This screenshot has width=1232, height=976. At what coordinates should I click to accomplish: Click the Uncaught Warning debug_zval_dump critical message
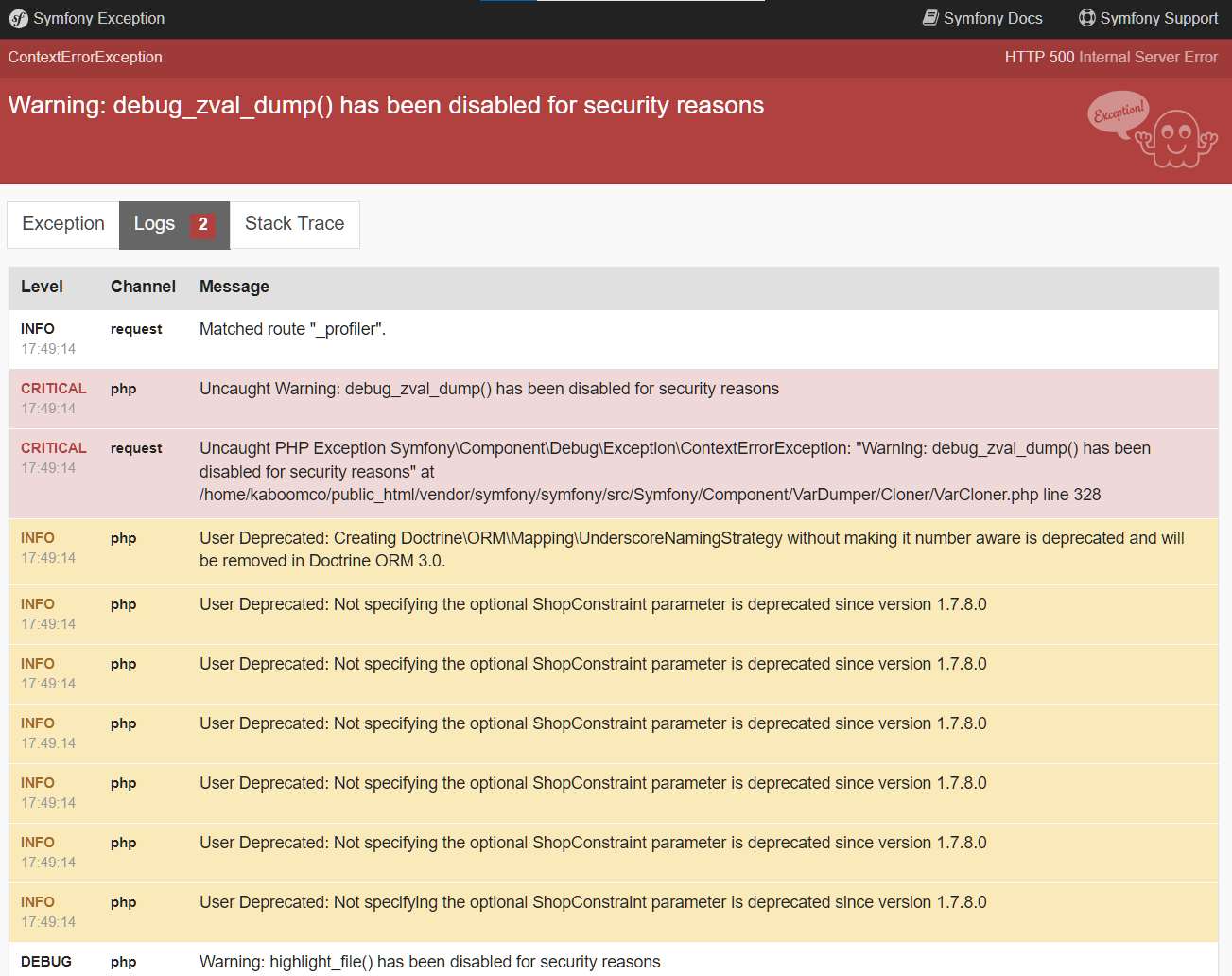point(489,389)
